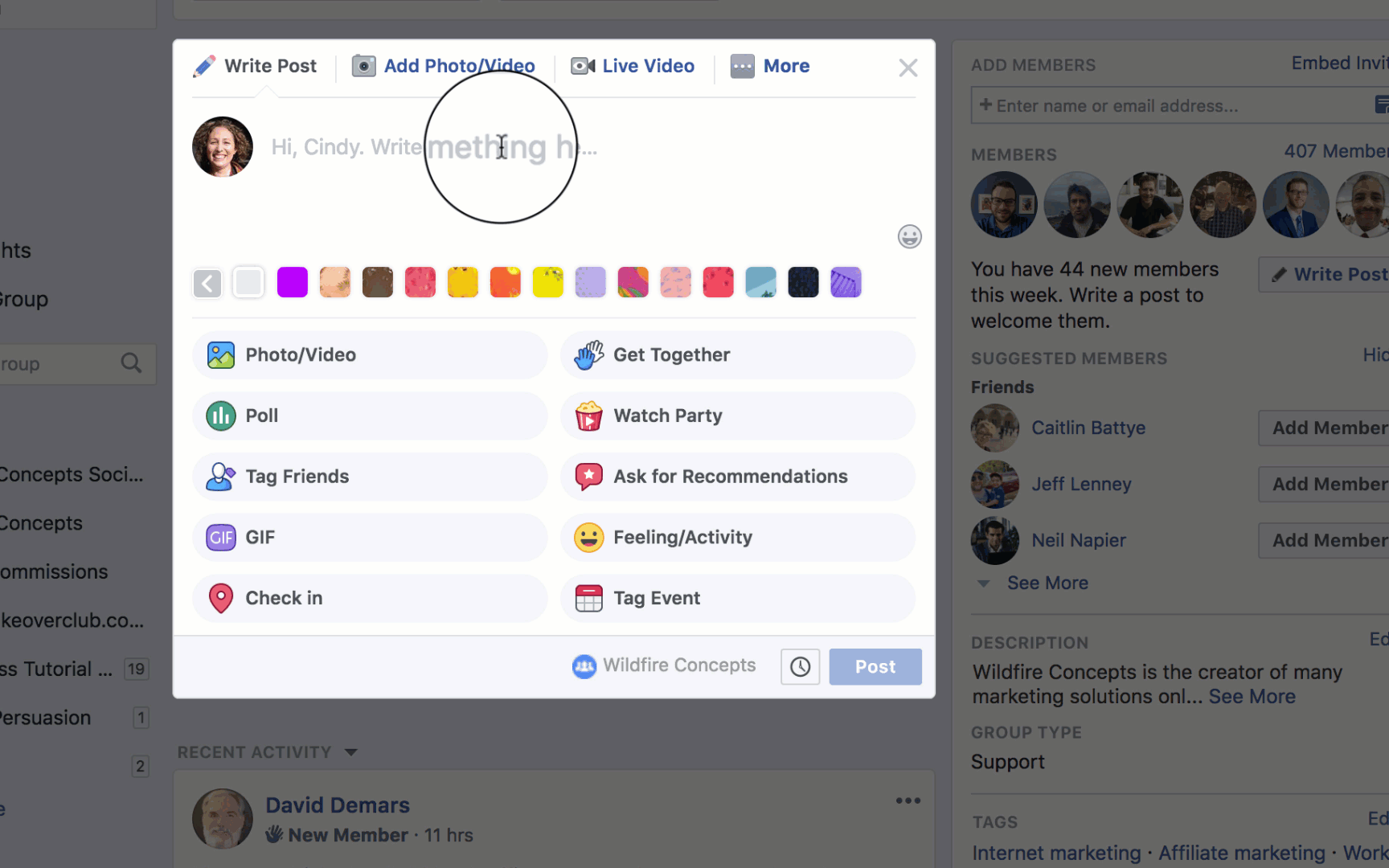Image resolution: width=1389 pixels, height=868 pixels.
Task: Click the pencil icon beside Write Post tab
Action: pos(204,66)
